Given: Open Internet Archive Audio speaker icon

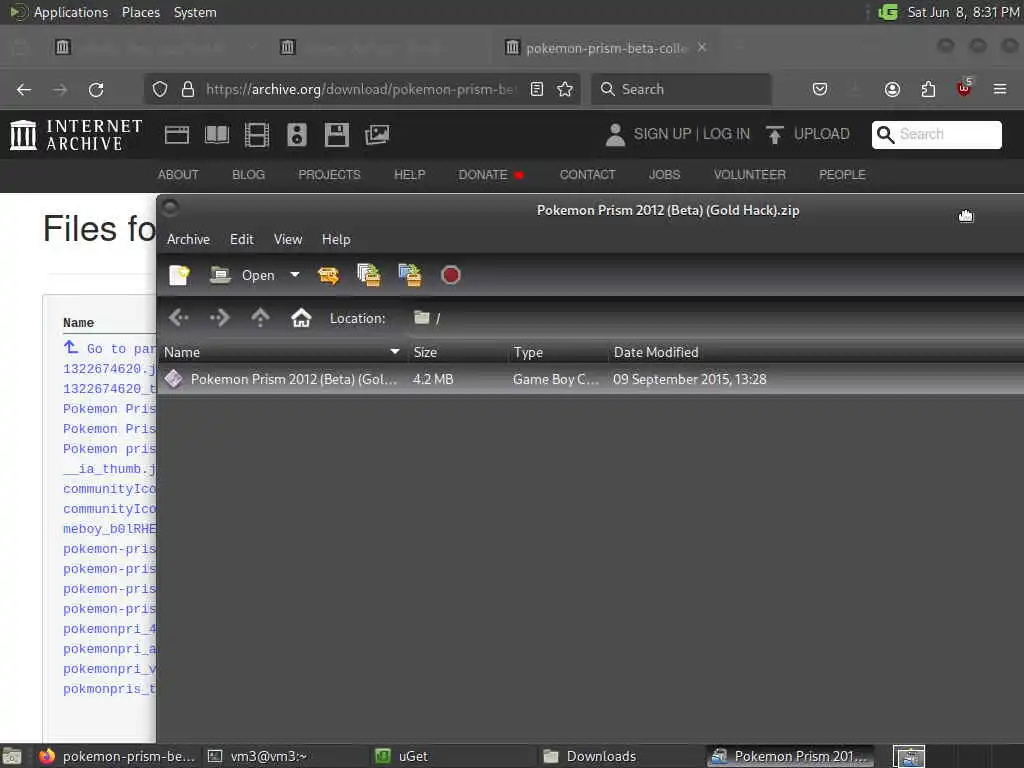Looking at the screenshot, I should pos(297,135).
